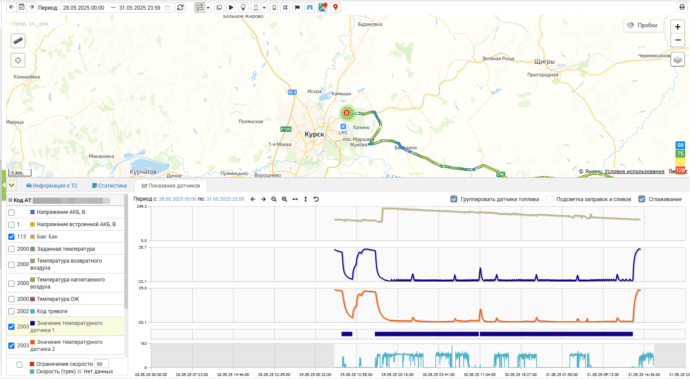Open the map layers selector
Viewport: 690px width, 379px height.
pyautogui.click(x=678, y=59)
